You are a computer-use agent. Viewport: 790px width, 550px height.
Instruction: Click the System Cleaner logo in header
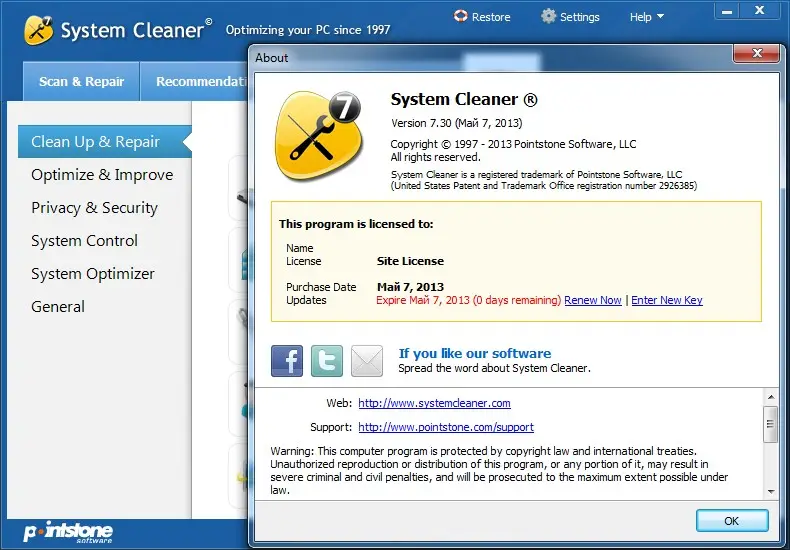[38, 30]
